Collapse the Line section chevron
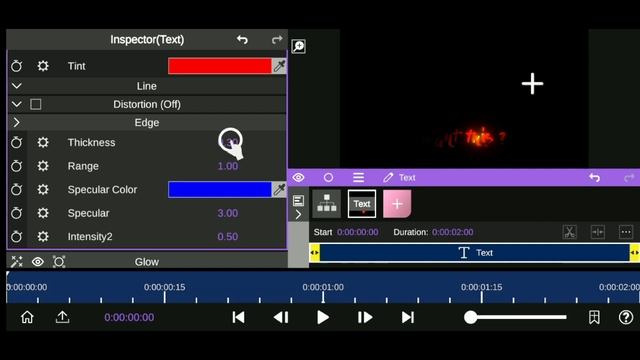 (x=16, y=86)
